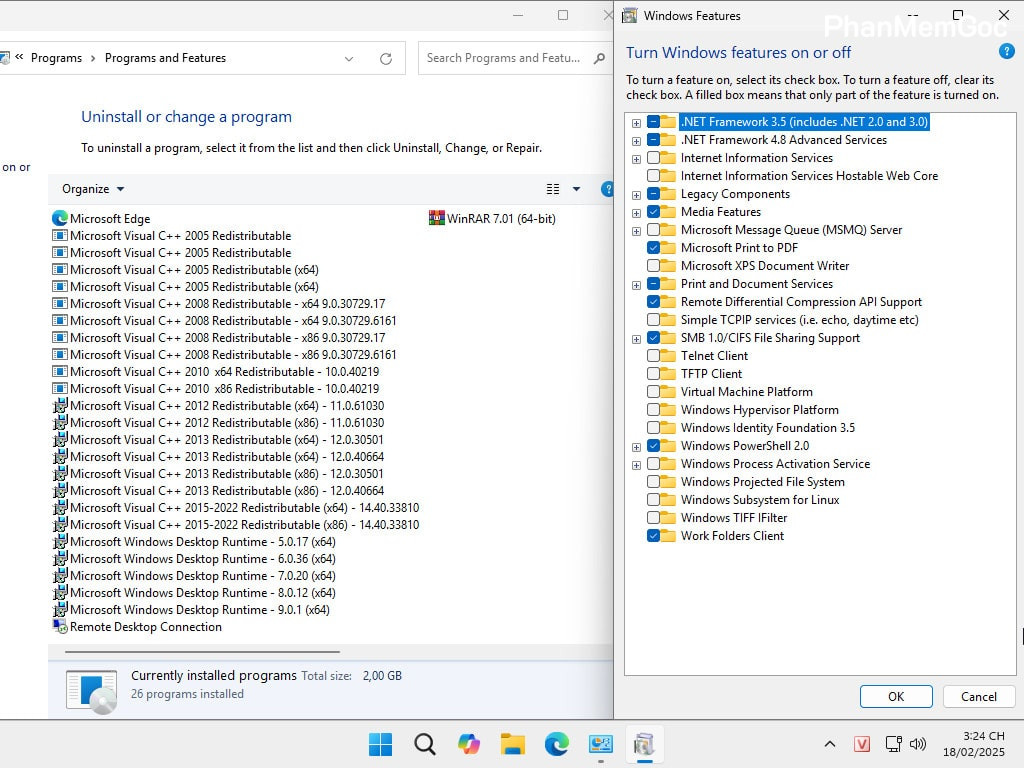The height and width of the screenshot is (768, 1024).
Task: Click the change view icon on the toolbar
Action: point(553,189)
